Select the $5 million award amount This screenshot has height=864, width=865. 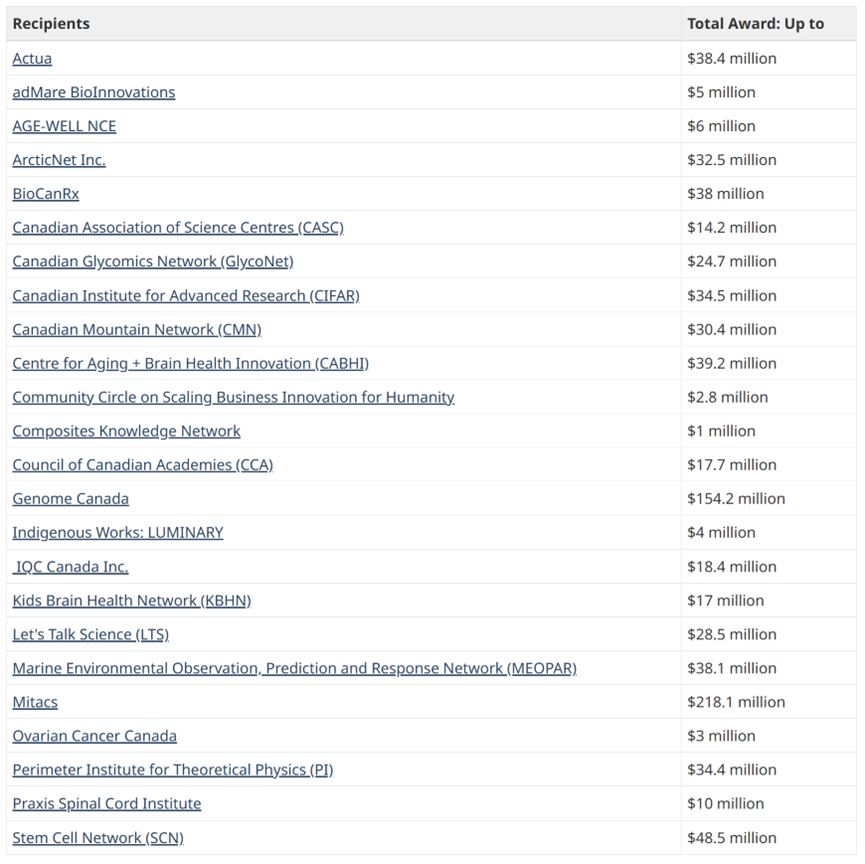(x=722, y=92)
